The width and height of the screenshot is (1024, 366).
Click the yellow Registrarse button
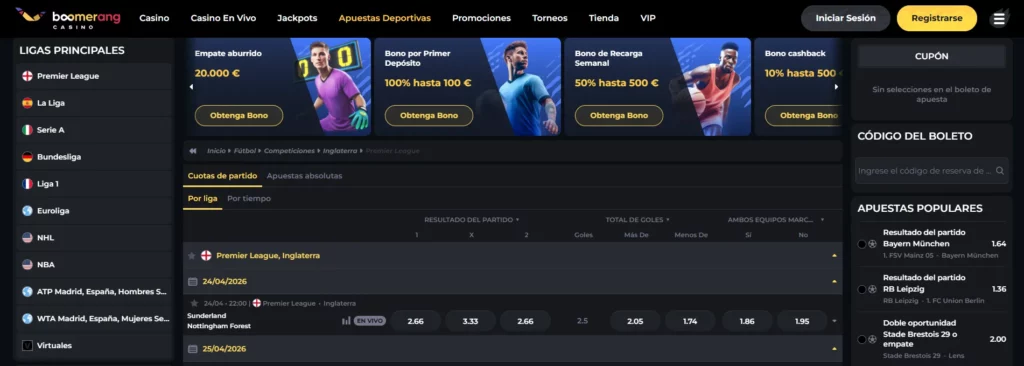[x=936, y=18]
